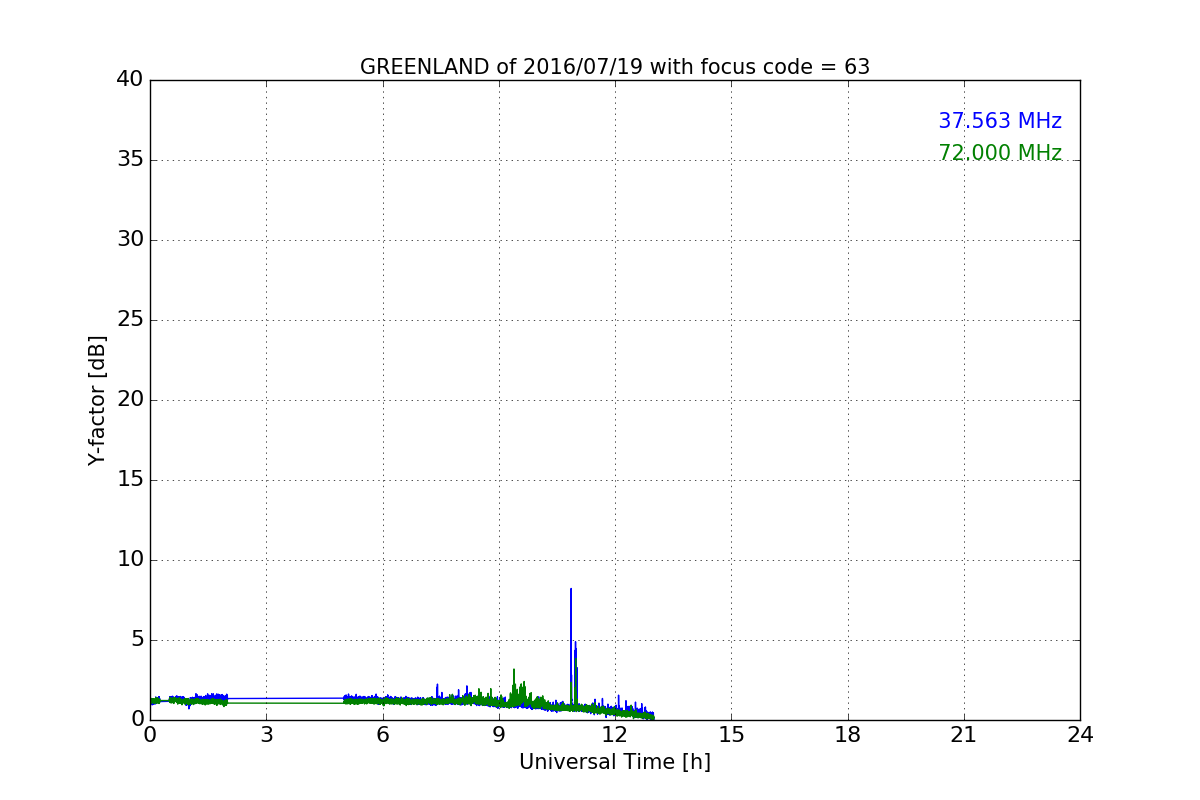1200x800 pixels.
Task: Click y-axis tick label 15
Action: (130, 480)
